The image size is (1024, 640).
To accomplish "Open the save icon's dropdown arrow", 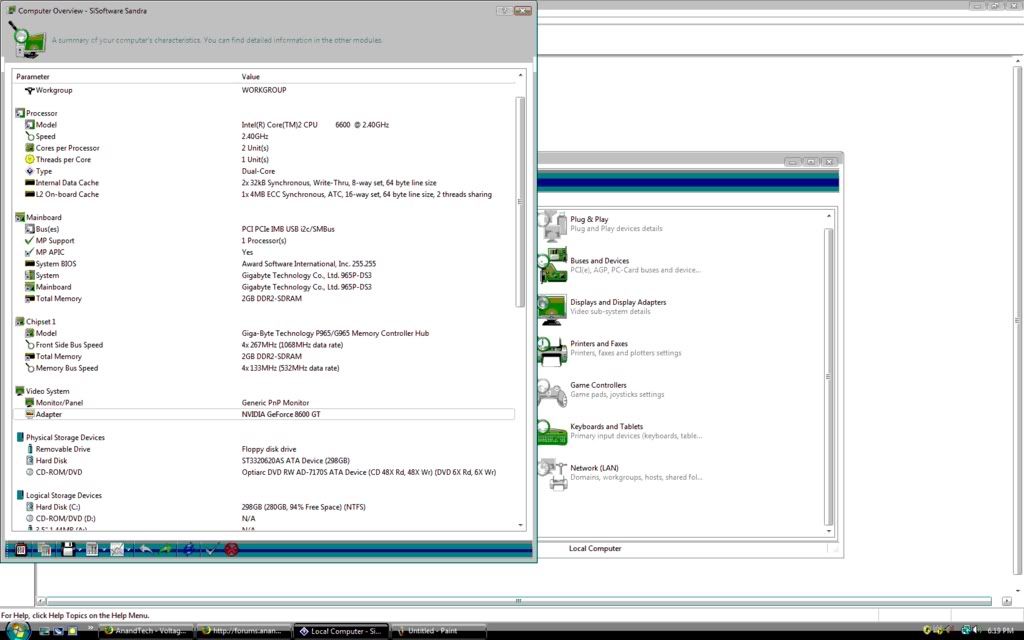I will coord(80,550).
